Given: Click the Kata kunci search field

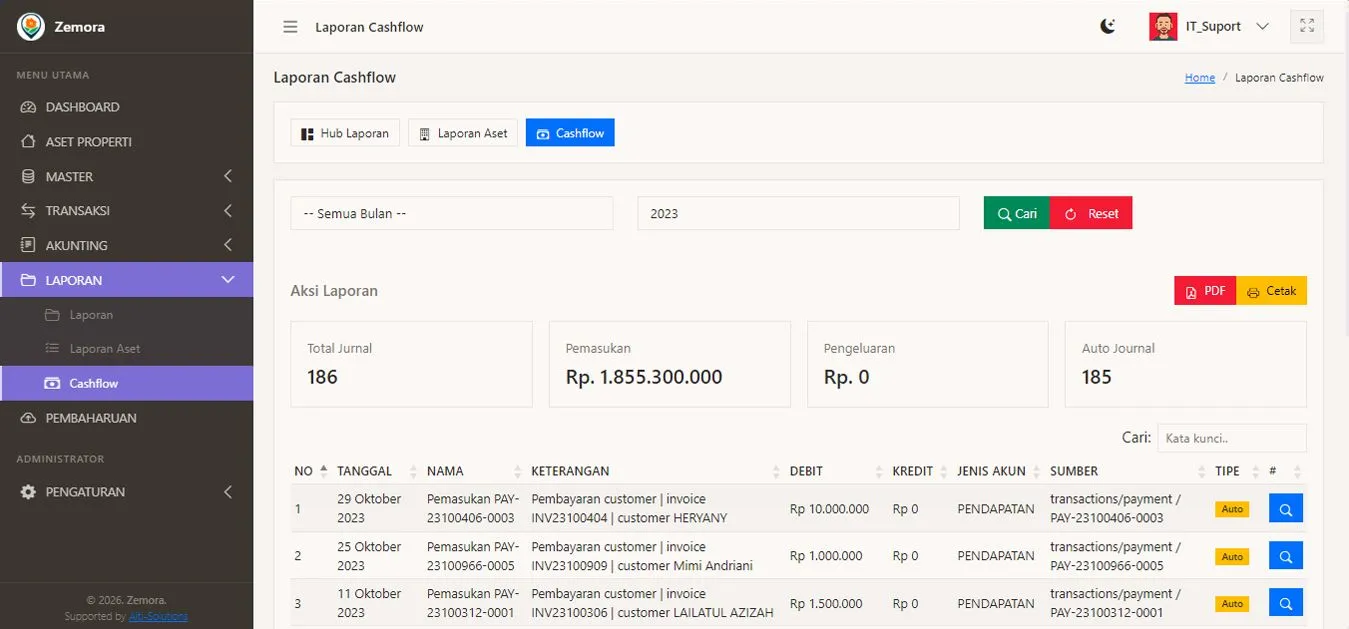Looking at the screenshot, I should click(1231, 438).
